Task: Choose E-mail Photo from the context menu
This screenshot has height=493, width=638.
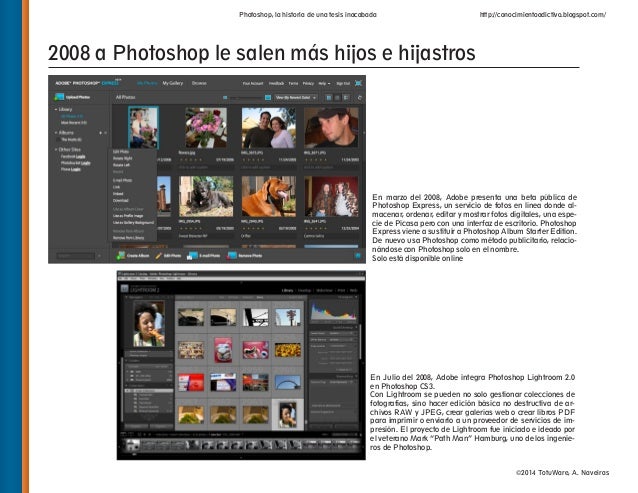Action: (122, 180)
